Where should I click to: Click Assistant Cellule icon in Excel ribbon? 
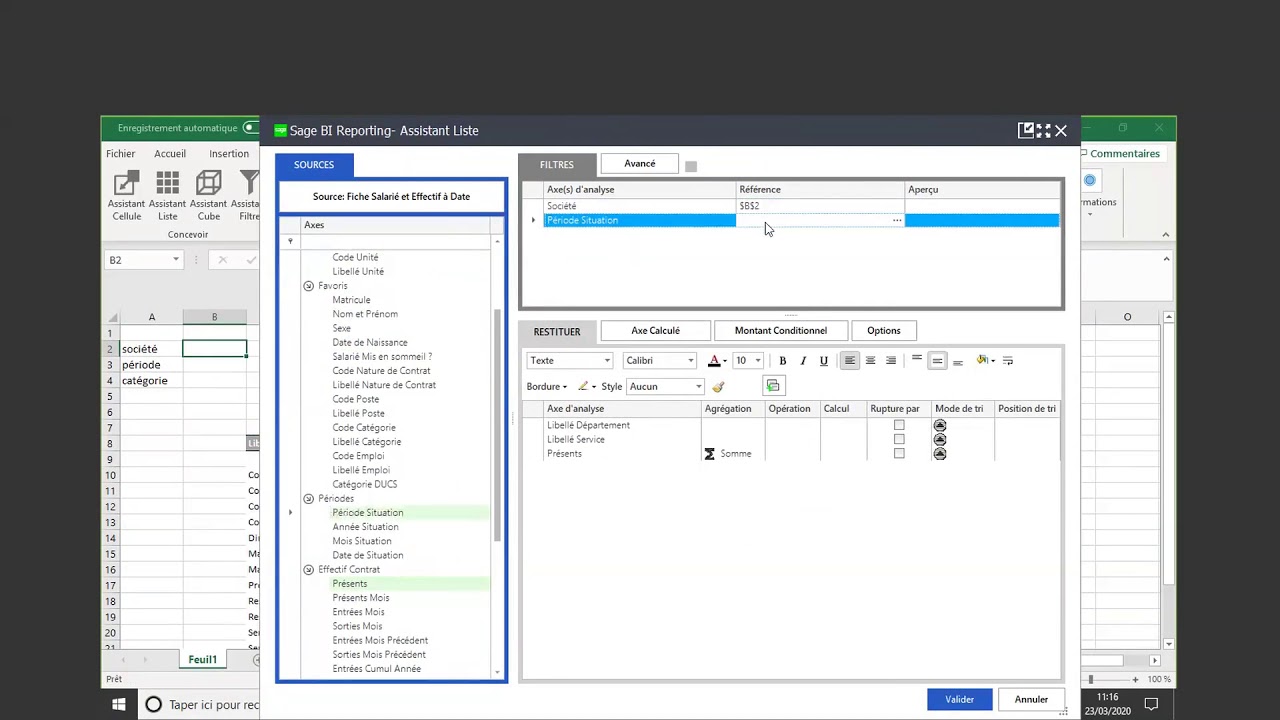(x=126, y=194)
